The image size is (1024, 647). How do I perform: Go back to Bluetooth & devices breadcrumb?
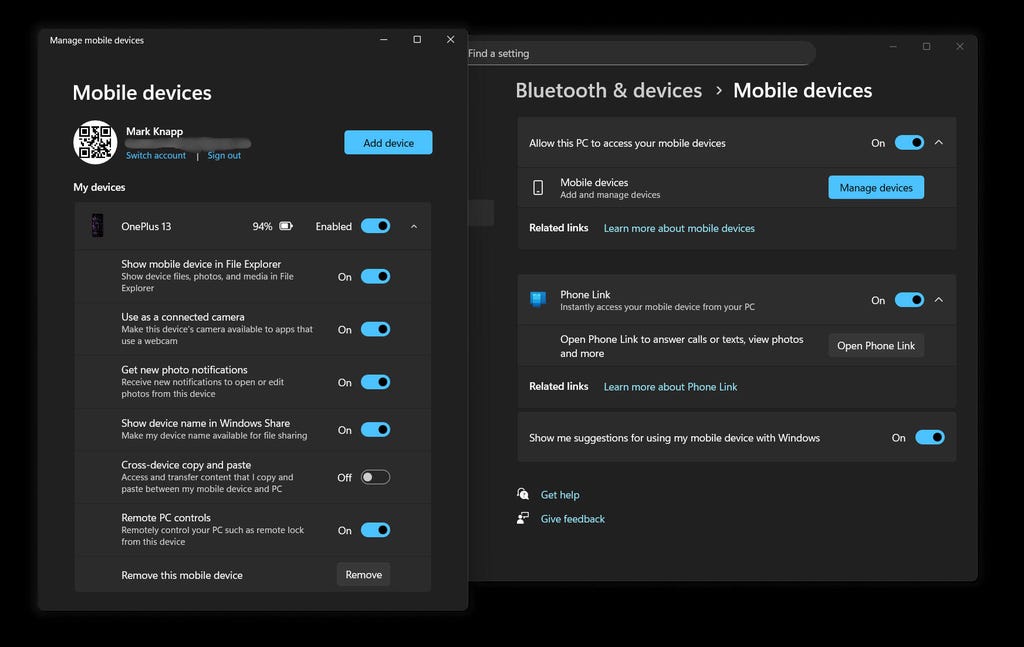(x=608, y=91)
